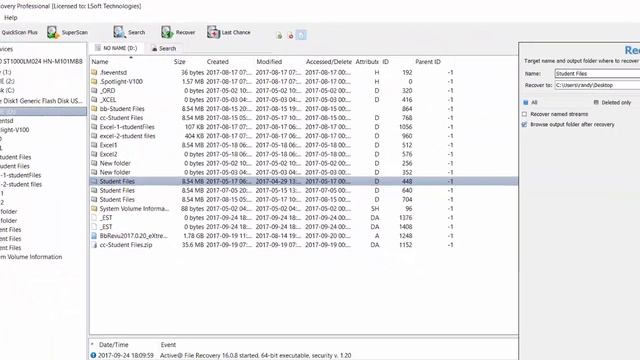640x360 pixels.
Task: Select the Volume Information node in left tree
Action: (x=31, y=257)
